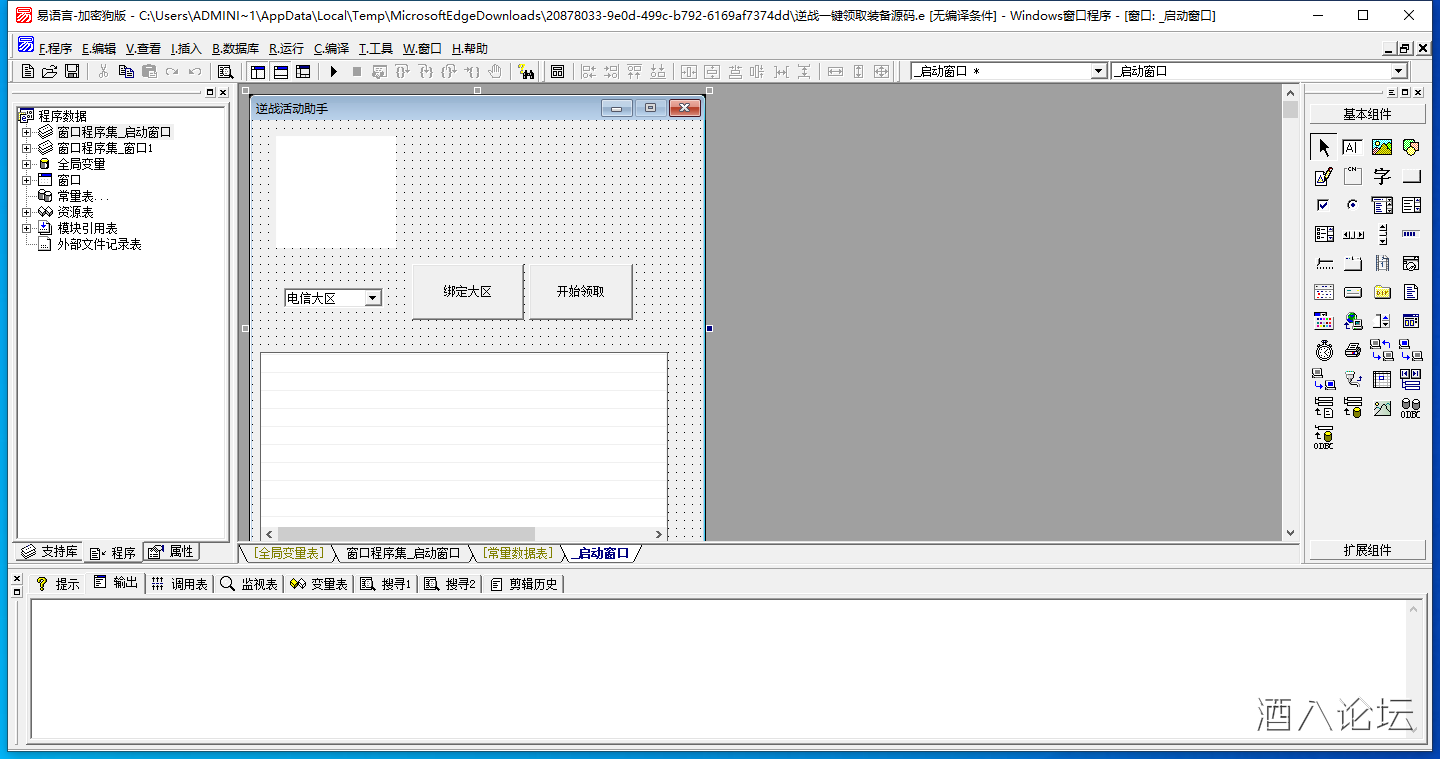Open the right-hand _启动窗口 toolbar dropdown
This screenshot has height=759, width=1440.
tap(1399, 71)
